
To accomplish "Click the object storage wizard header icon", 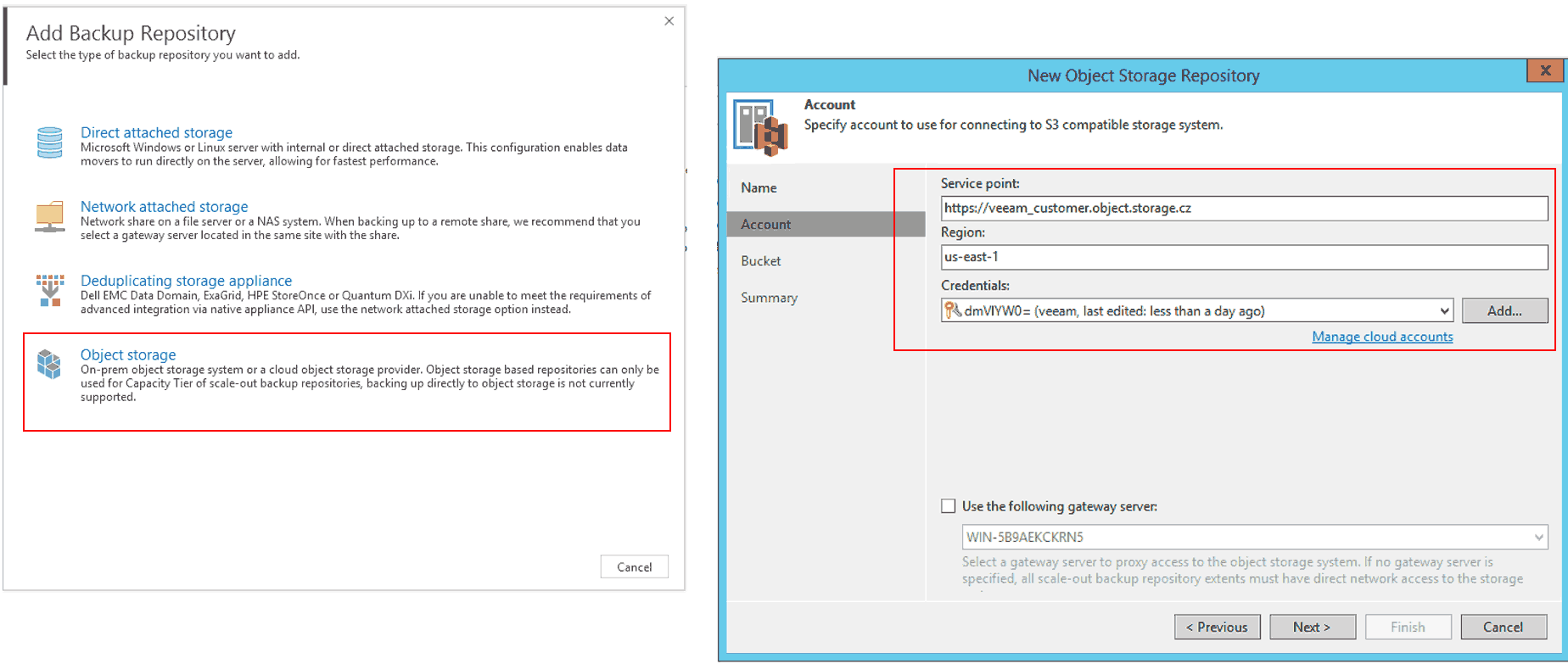I will click(x=761, y=127).
